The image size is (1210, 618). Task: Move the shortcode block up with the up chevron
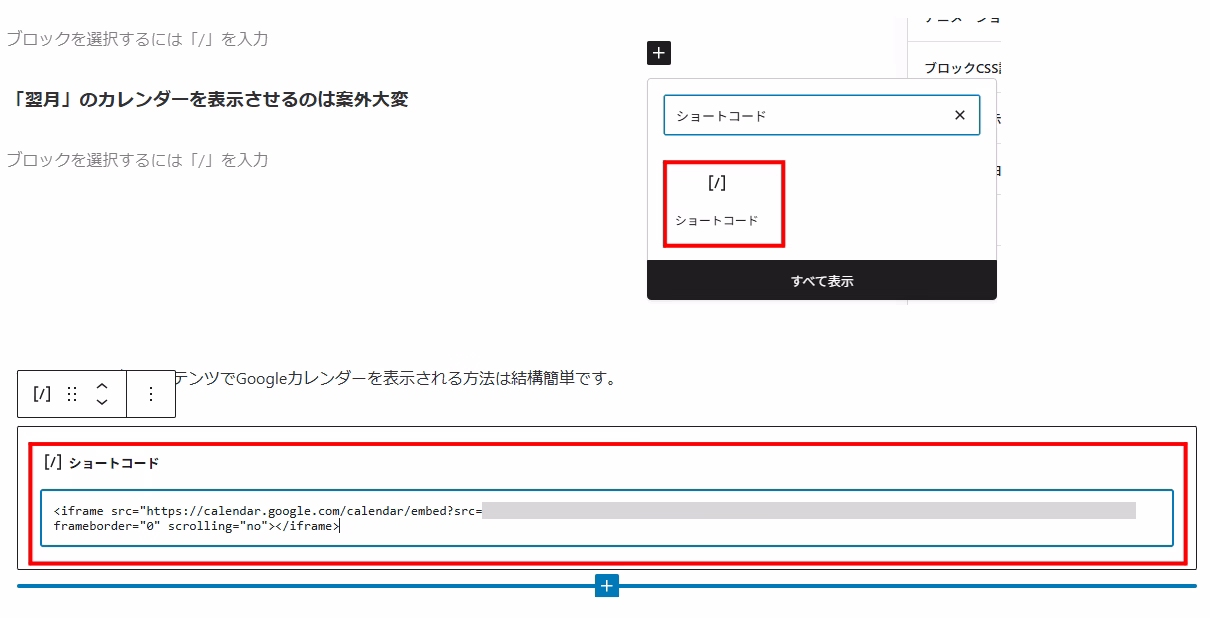click(99, 387)
